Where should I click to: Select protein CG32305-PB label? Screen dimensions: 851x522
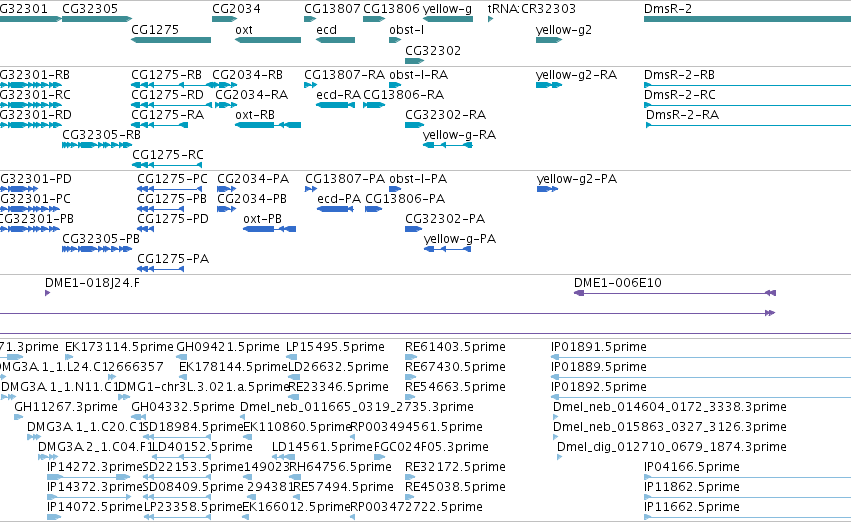point(101,239)
